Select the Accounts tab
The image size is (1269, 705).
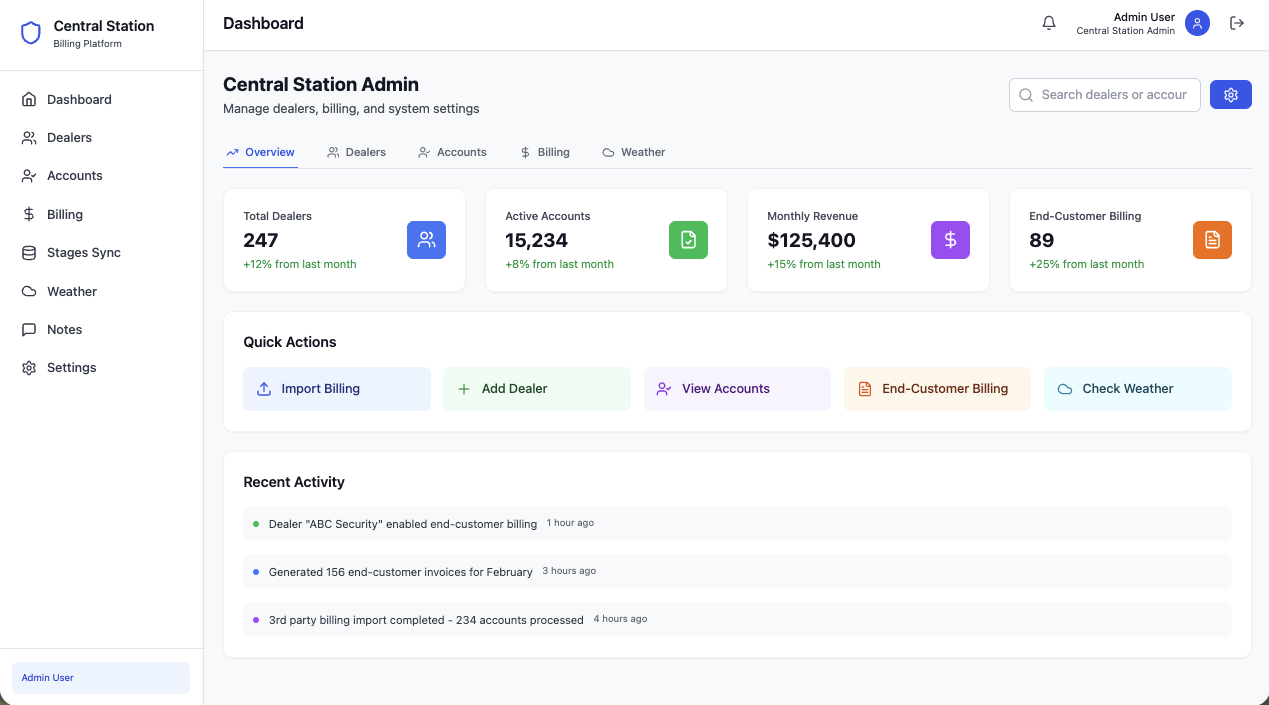452,152
